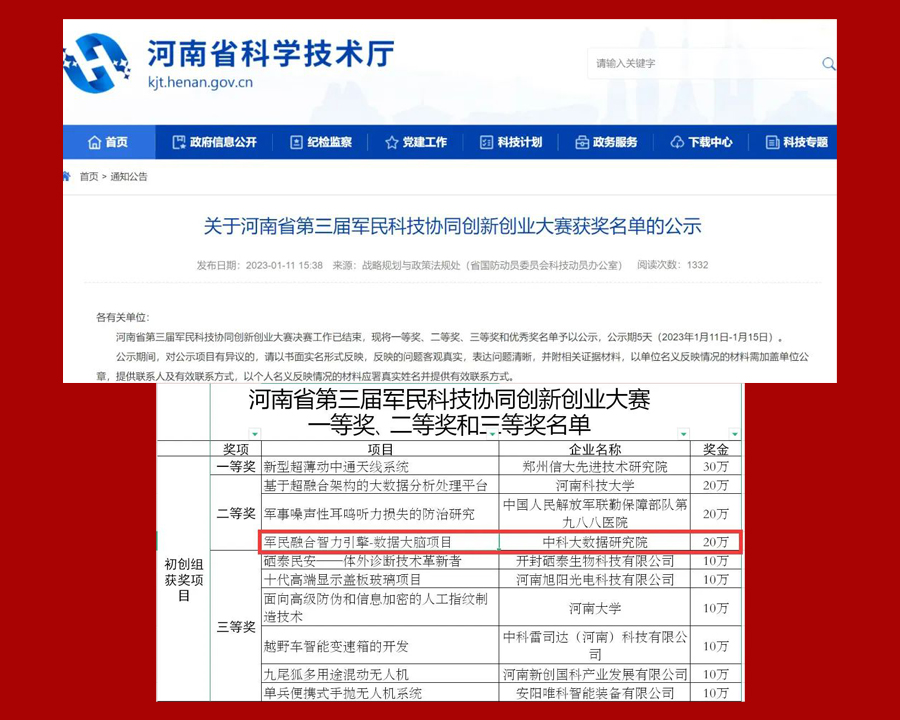Click the kjt.henan.gov.cn site address text
Screen dimensions: 900x720
(x=200, y=83)
